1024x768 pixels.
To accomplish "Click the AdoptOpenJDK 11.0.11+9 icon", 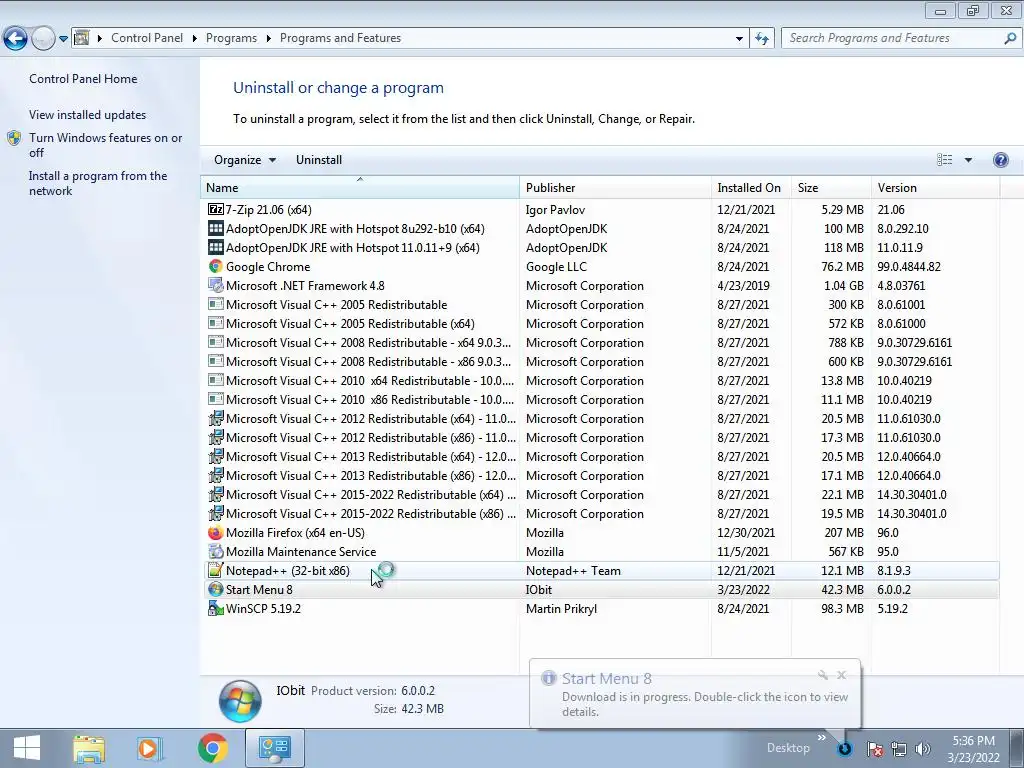I will pyautogui.click(x=216, y=248).
